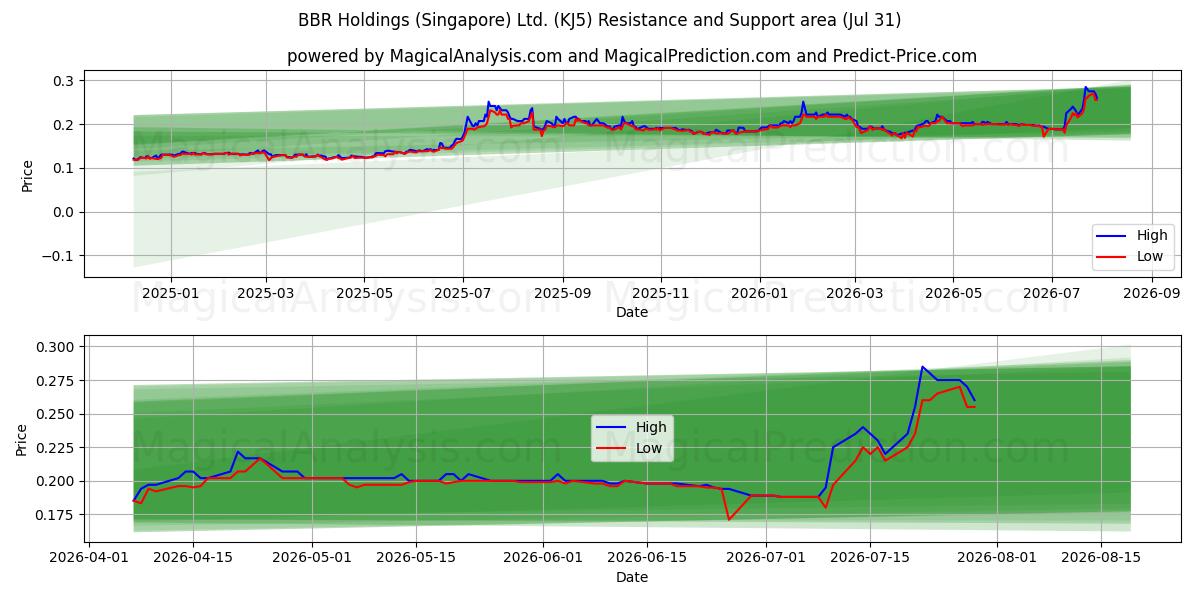Click the top chart x-axis label '2026-03'
1200x600 pixels.
pyautogui.click(x=855, y=293)
